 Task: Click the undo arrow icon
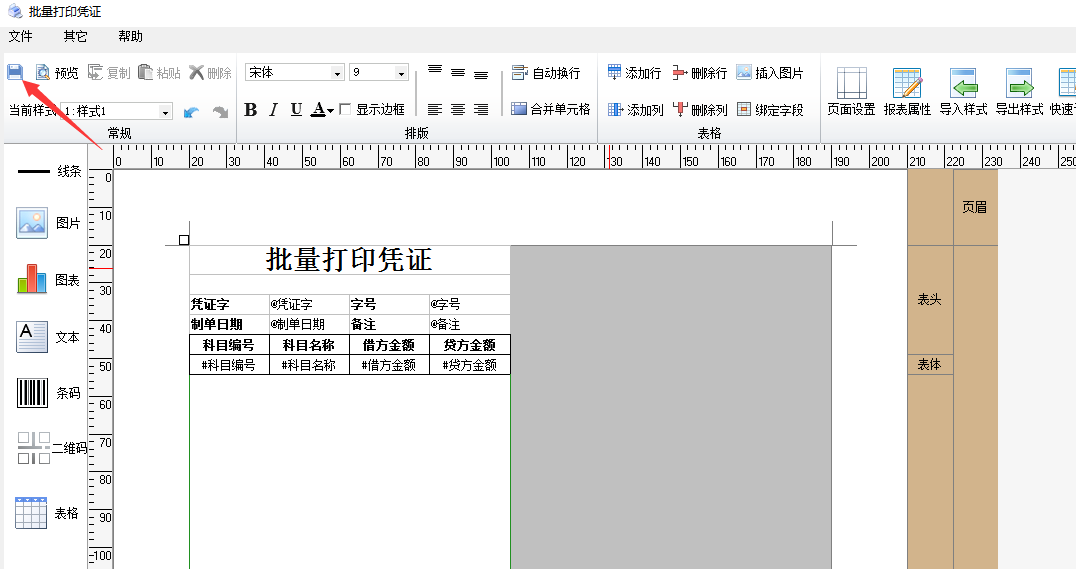point(191,112)
